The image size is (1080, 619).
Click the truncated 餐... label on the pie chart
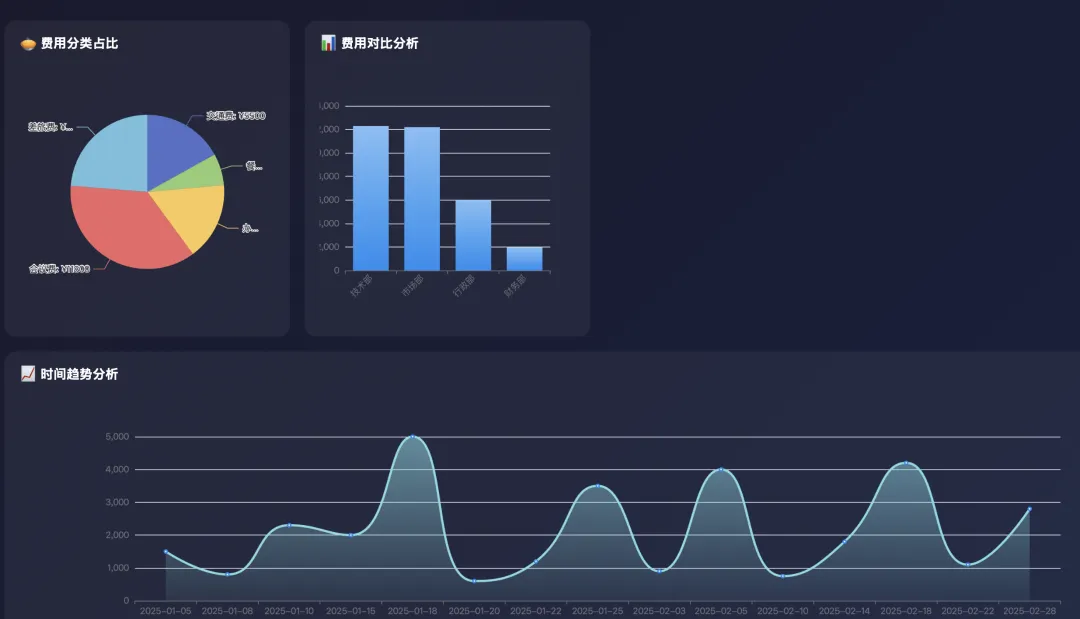tap(253, 166)
